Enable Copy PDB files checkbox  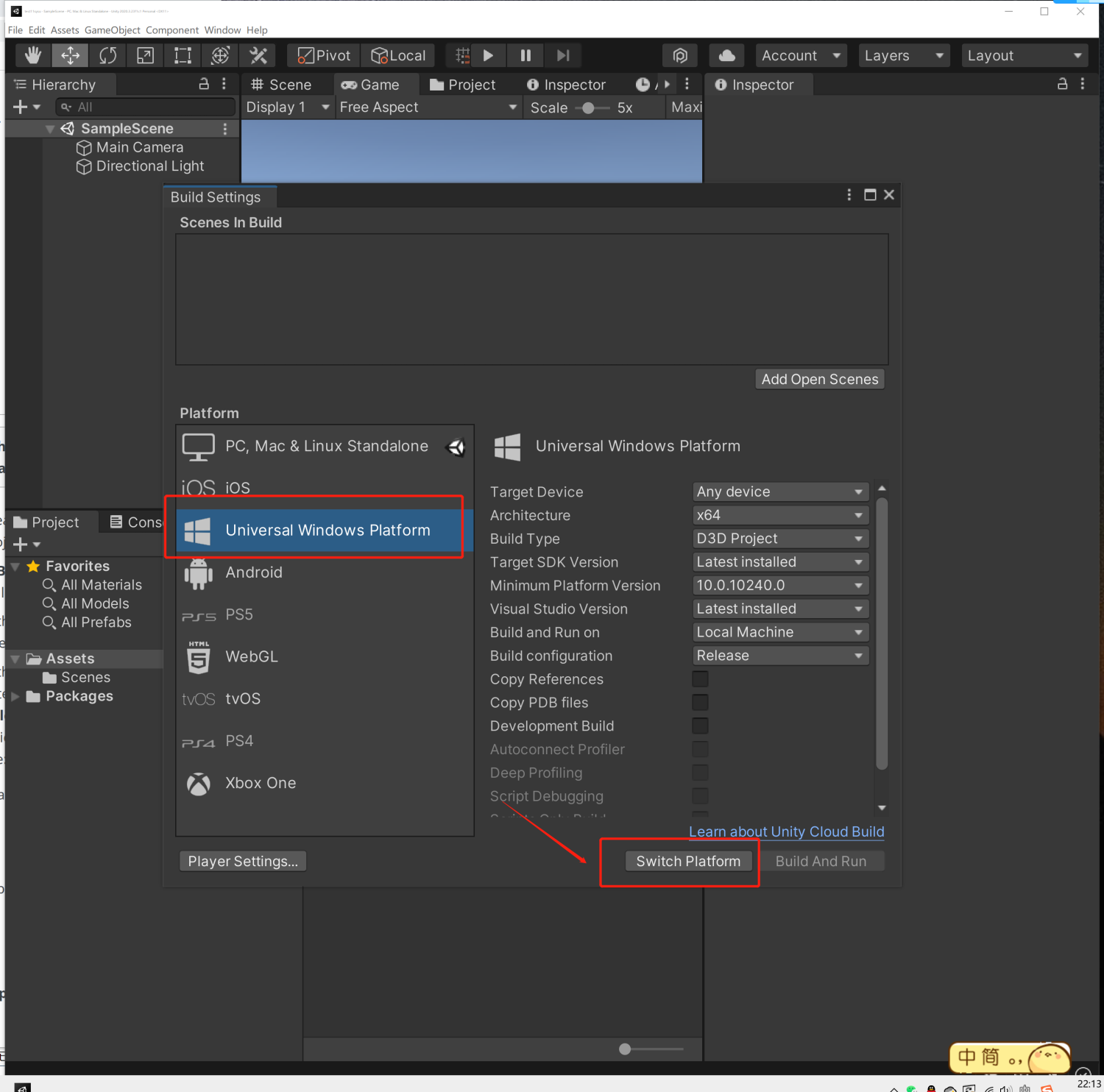click(701, 703)
